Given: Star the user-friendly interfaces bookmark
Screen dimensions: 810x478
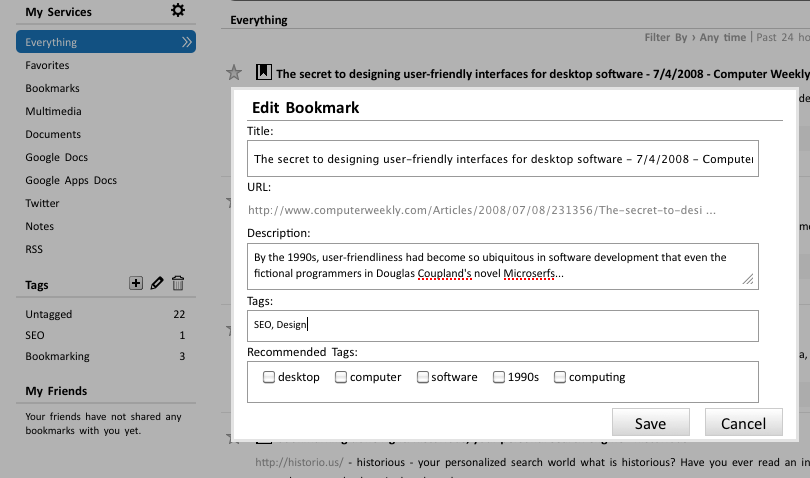Looking at the screenshot, I should coord(234,72).
